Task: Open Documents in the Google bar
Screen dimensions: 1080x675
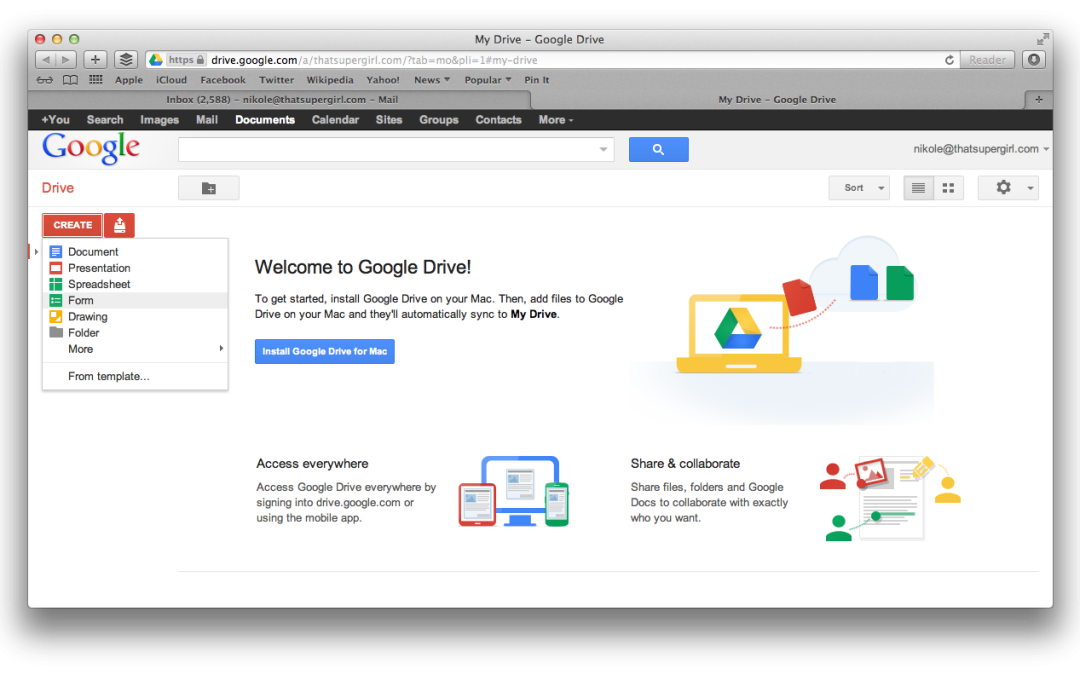Action: click(265, 120)
